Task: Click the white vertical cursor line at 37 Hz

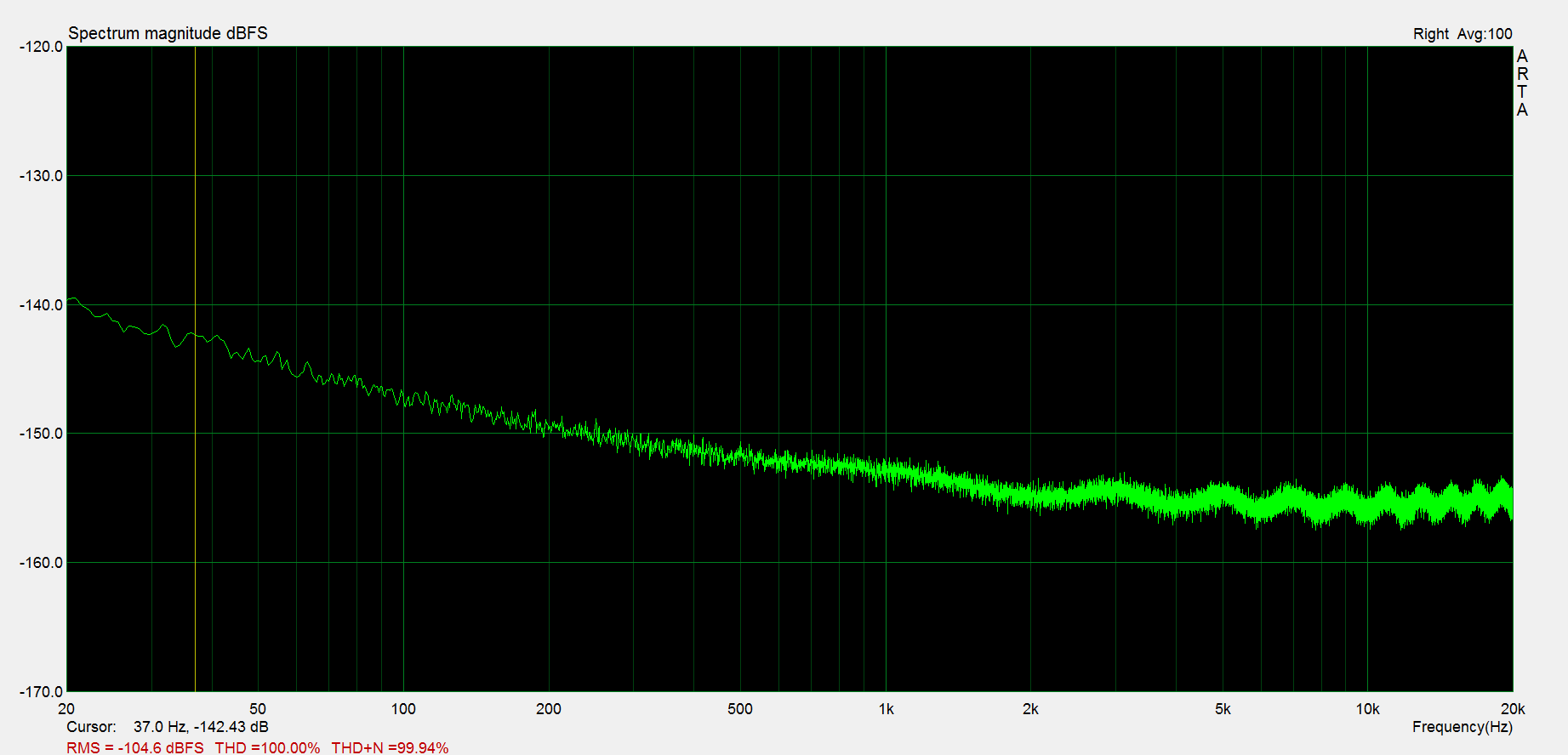Action: click(x=195, y=369)
